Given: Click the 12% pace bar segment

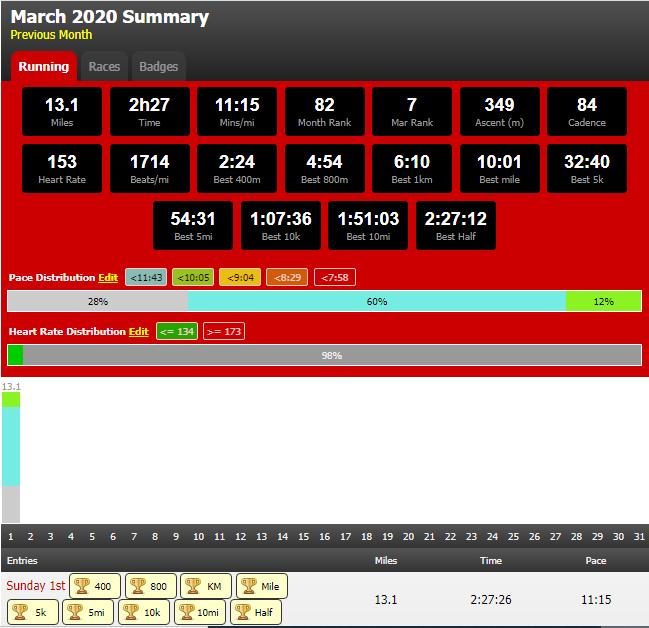Looking at the screenshot, I should pyautogui.click(x=604, y=301).
